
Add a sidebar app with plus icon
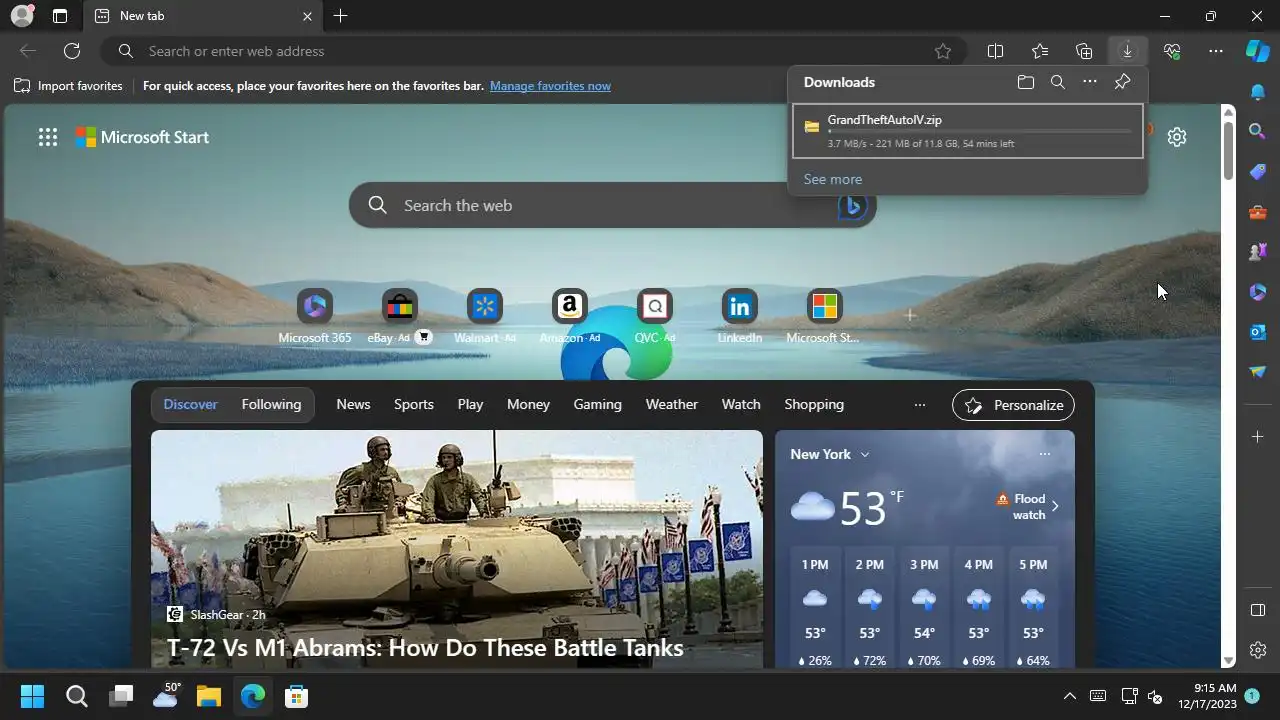[1258, 436]
